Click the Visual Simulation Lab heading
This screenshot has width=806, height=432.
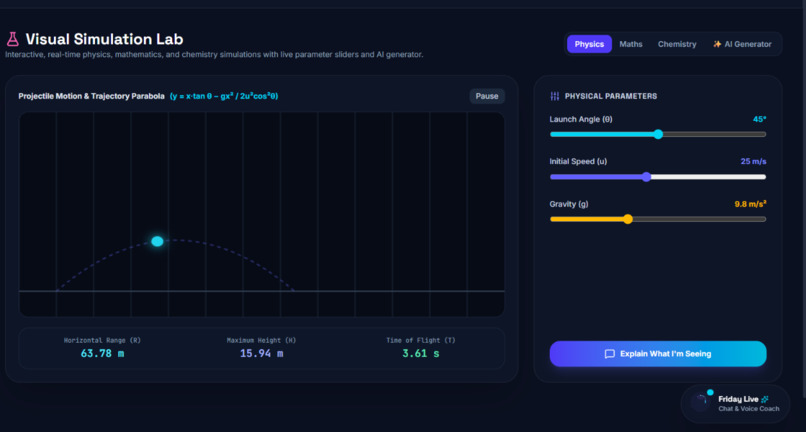pos(104,39)
